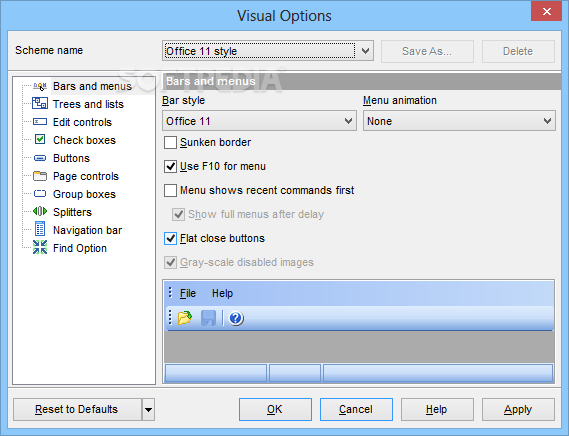Click first status bar panel in preview
The height and width of the screenshot is (436, 569).
tap(216, 373)
